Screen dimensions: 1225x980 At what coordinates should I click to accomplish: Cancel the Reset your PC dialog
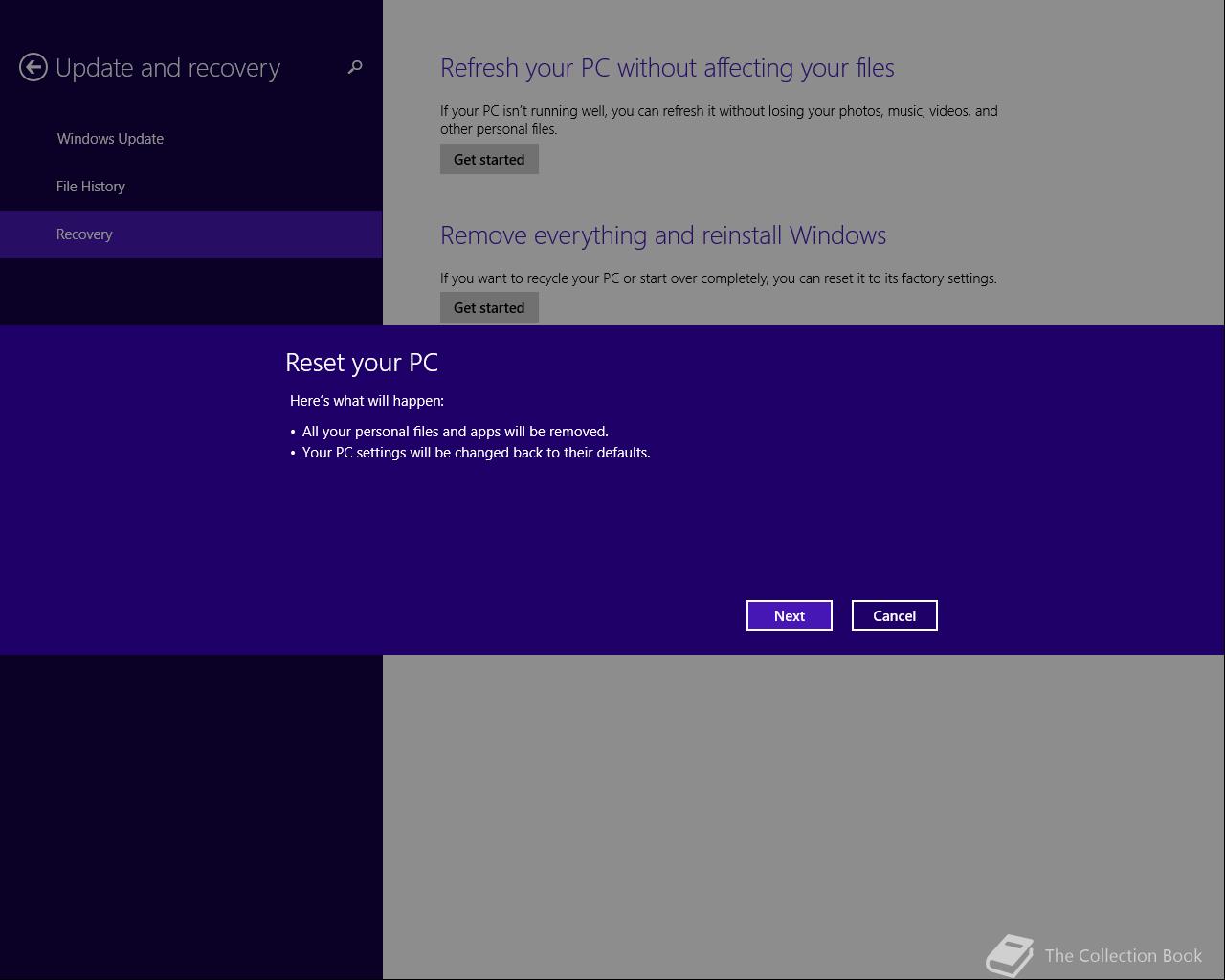click(895, 615)
